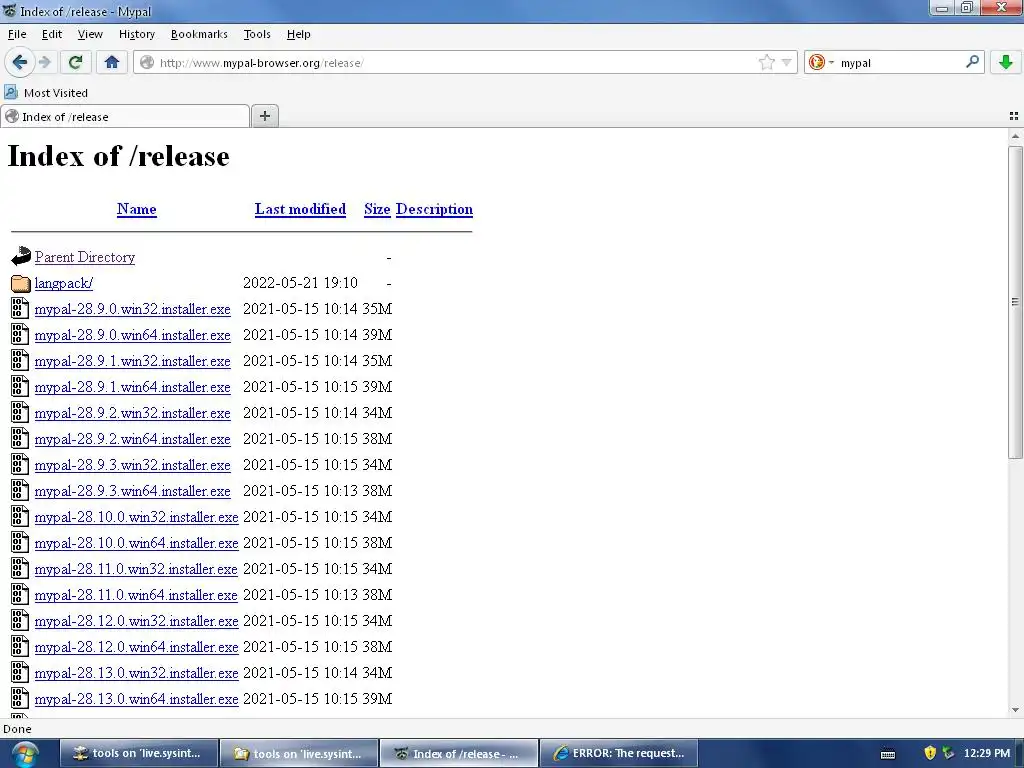Click the 12:29 PM taskbar clock
Image resolution: width=1024 pixels, height=768 pixels.
[x=987, y=753]
